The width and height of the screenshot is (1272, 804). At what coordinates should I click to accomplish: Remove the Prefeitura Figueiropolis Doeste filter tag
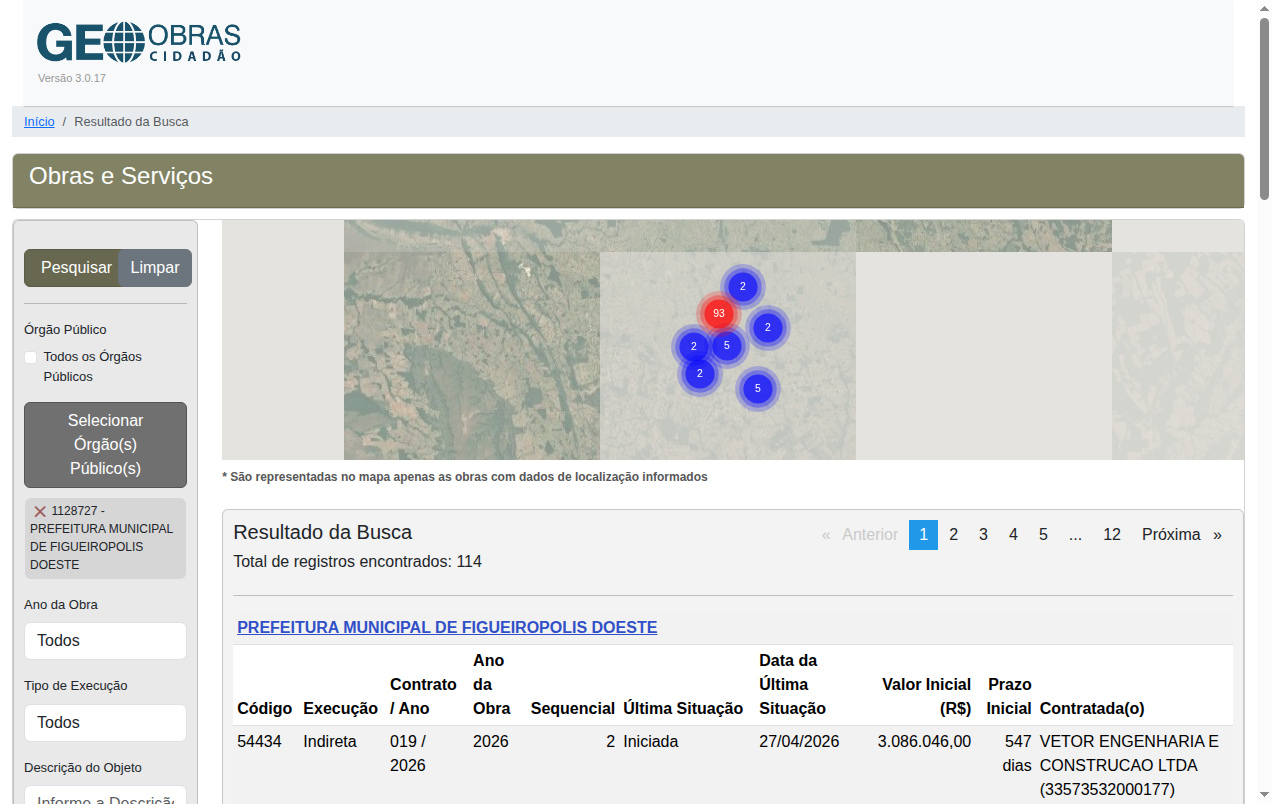point(40,511)
